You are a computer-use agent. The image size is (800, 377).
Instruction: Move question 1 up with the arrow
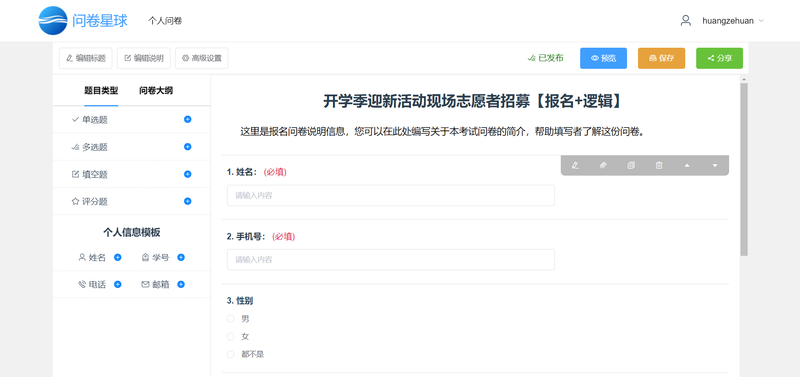[x=687, y=165]
